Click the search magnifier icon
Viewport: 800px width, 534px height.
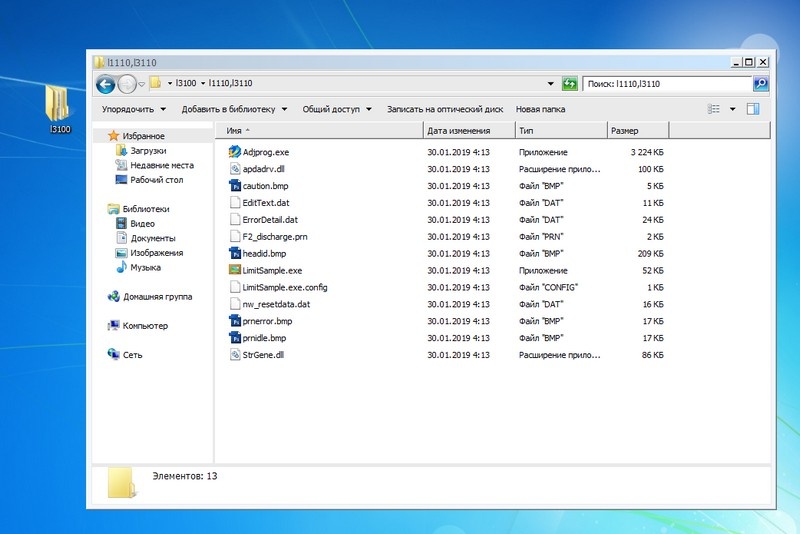pyautogui.click(x=761, y=84)
